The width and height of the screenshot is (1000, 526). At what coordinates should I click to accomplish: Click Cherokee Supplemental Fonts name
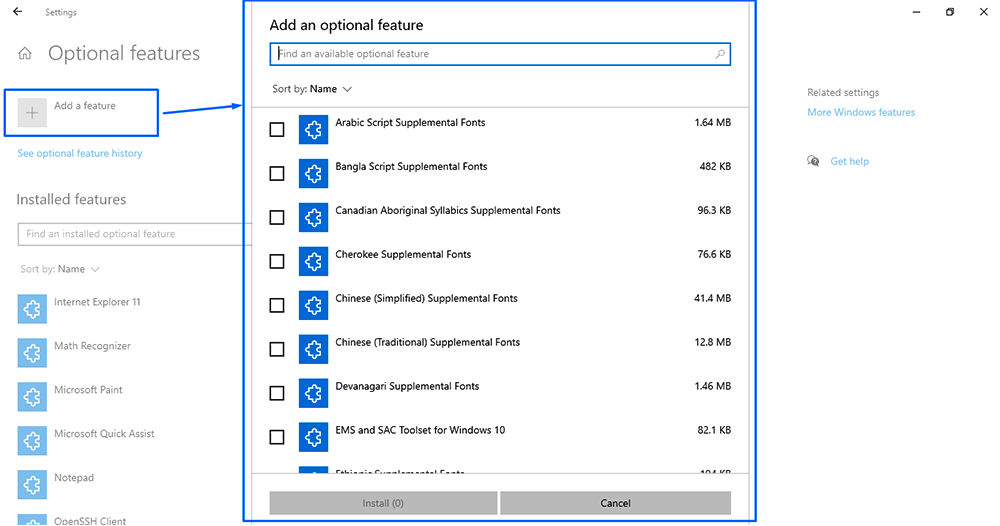pyautogui.click(x=403, y=254)
